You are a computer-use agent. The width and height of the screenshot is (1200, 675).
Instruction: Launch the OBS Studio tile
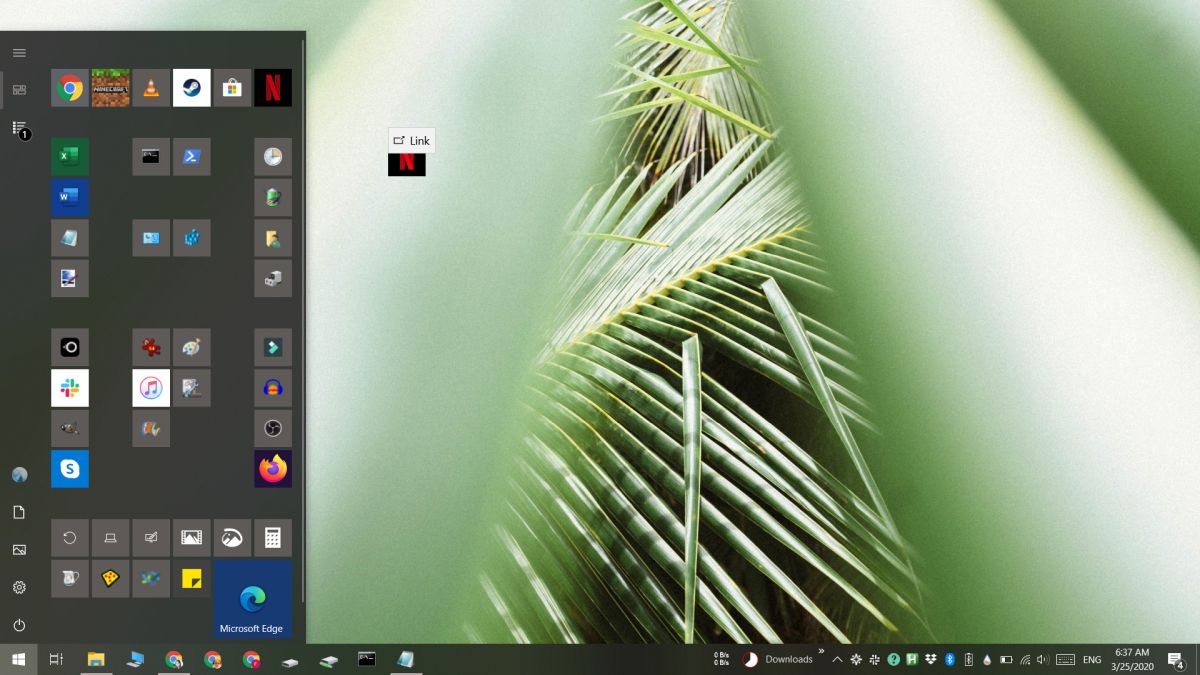pos(273,428)
